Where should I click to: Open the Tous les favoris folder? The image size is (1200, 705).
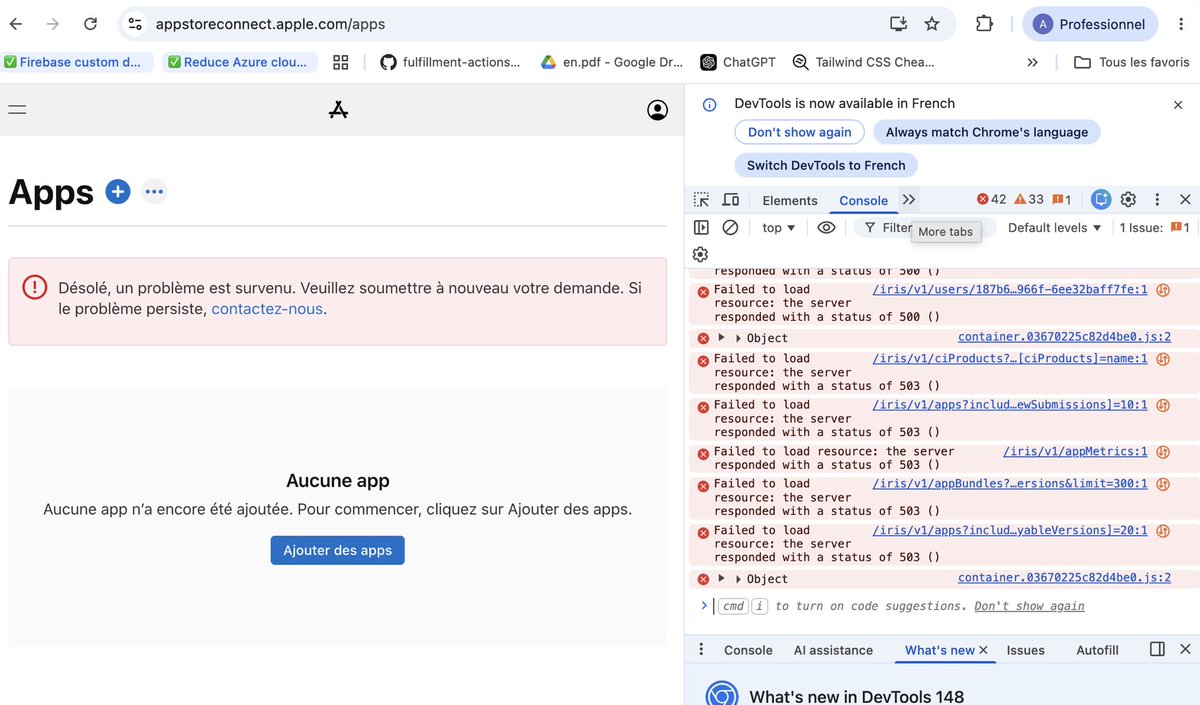(1131, 62)
